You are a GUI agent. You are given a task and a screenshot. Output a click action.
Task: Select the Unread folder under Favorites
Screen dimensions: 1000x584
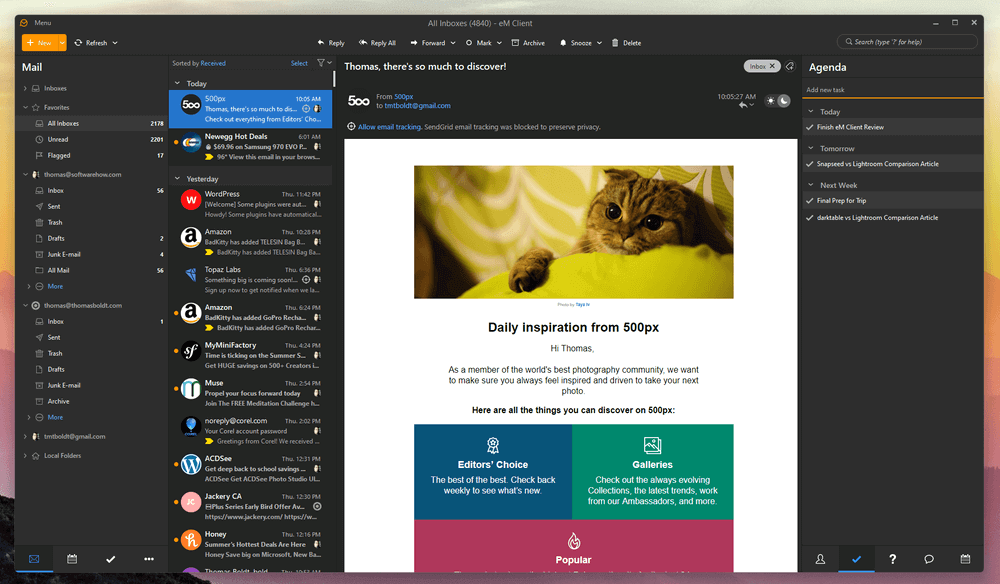pyautogui.click(x=58, y=139)
